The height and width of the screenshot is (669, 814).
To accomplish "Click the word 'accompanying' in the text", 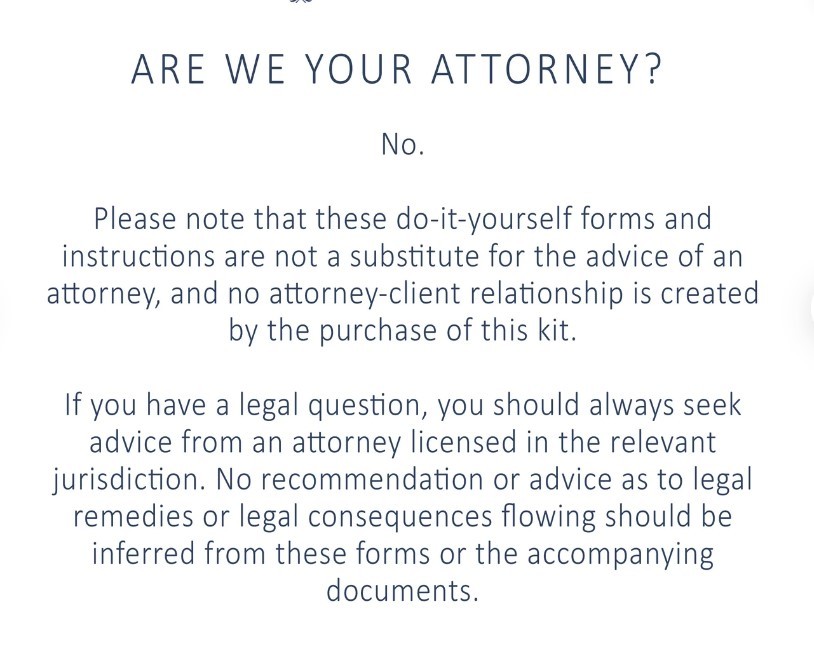I will (x=620, y=555).
